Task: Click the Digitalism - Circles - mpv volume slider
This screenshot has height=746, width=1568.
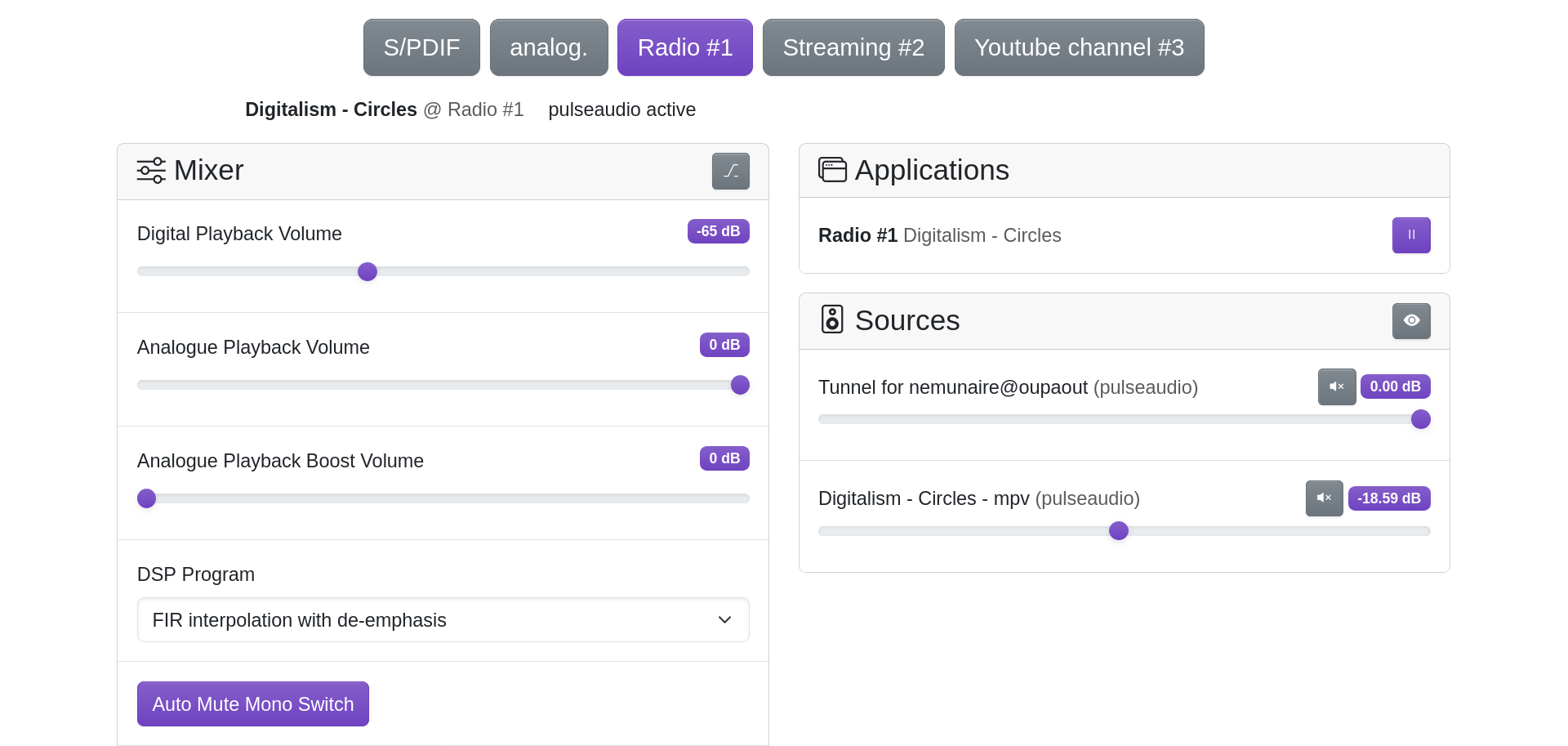Action: click(1125, 531)
